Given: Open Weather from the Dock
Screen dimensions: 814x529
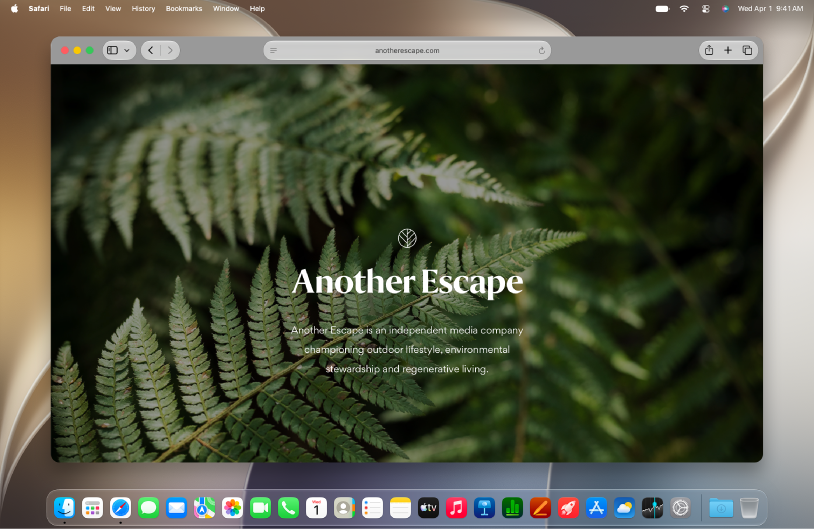Looking at the screenshot, I should [x=625, y=508].
